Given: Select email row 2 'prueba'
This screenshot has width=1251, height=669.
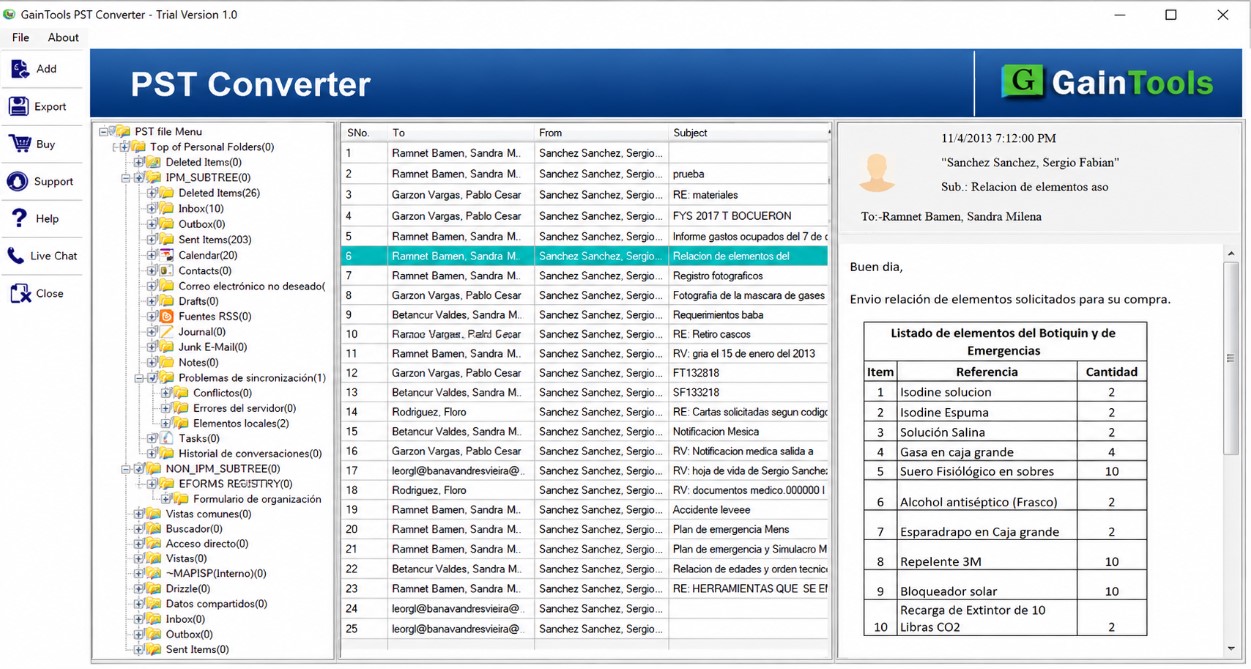Looking at the screenshot, I should tap(585, 174).
